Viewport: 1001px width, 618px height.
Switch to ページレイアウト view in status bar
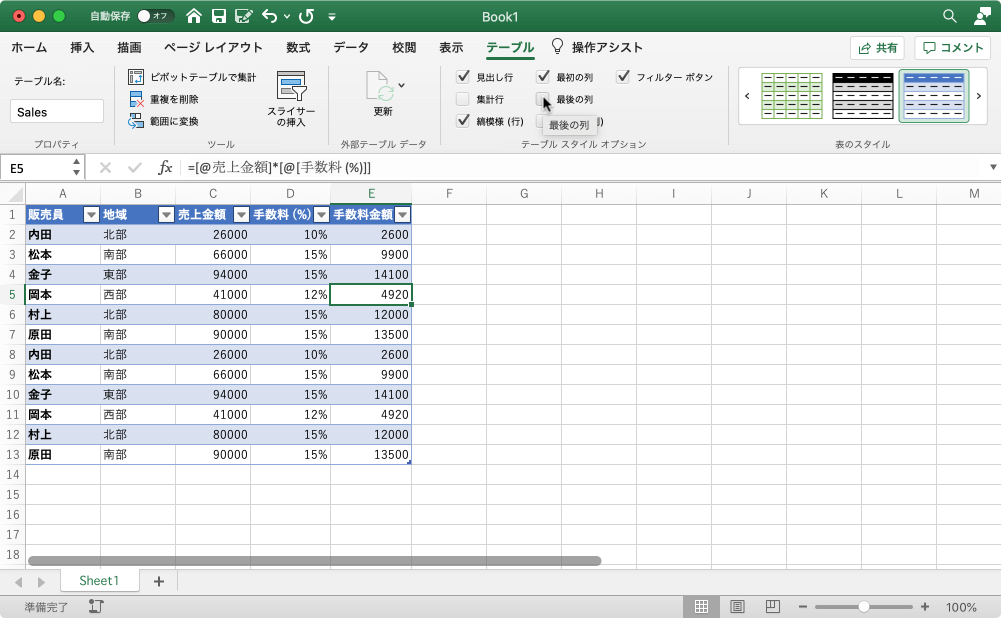point(737,606)
